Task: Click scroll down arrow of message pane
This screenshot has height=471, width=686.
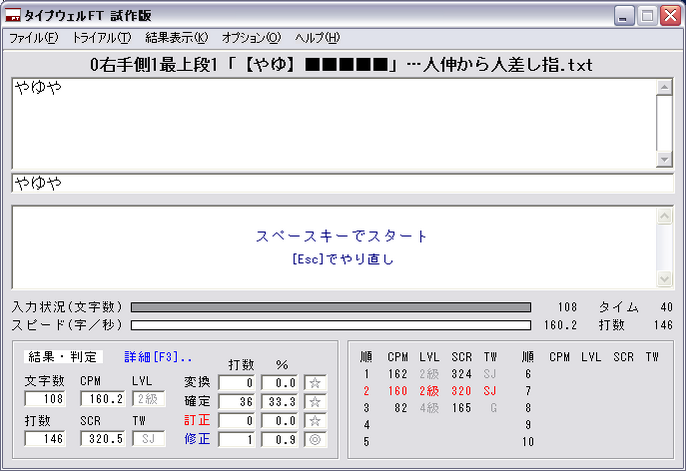Action: pyautogui.click(x=665, y=279)
